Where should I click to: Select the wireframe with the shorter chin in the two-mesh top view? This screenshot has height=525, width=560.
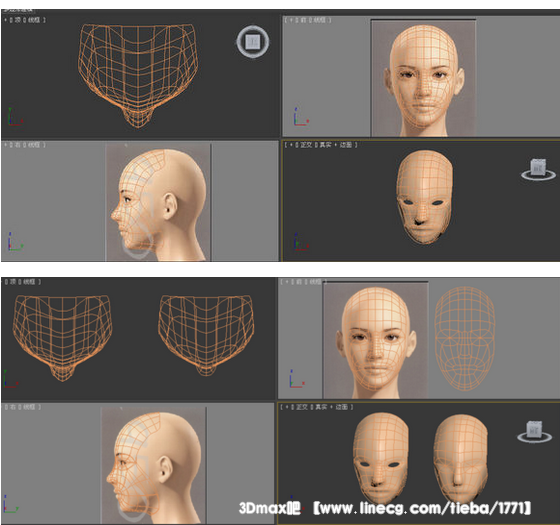[x=206, y=335]
